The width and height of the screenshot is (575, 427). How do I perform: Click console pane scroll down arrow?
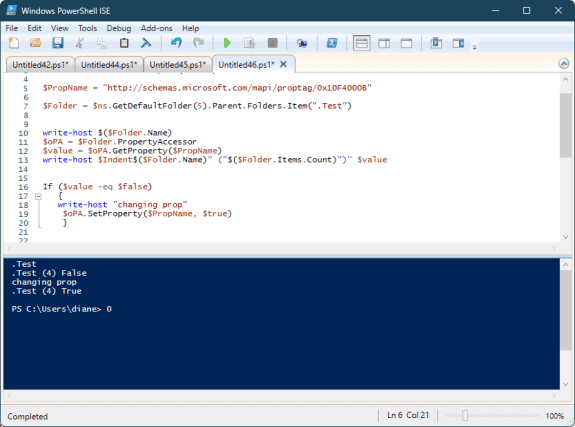click(x=565, y=384)
